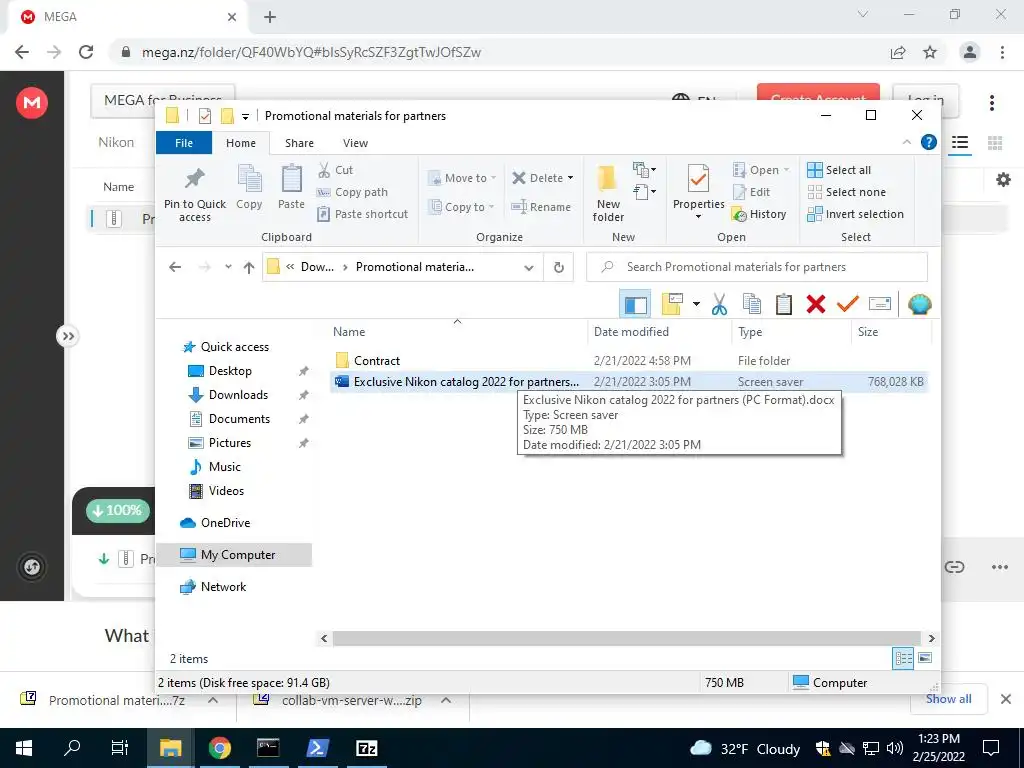Click Copy path in Clipboard group

(353, 192)
